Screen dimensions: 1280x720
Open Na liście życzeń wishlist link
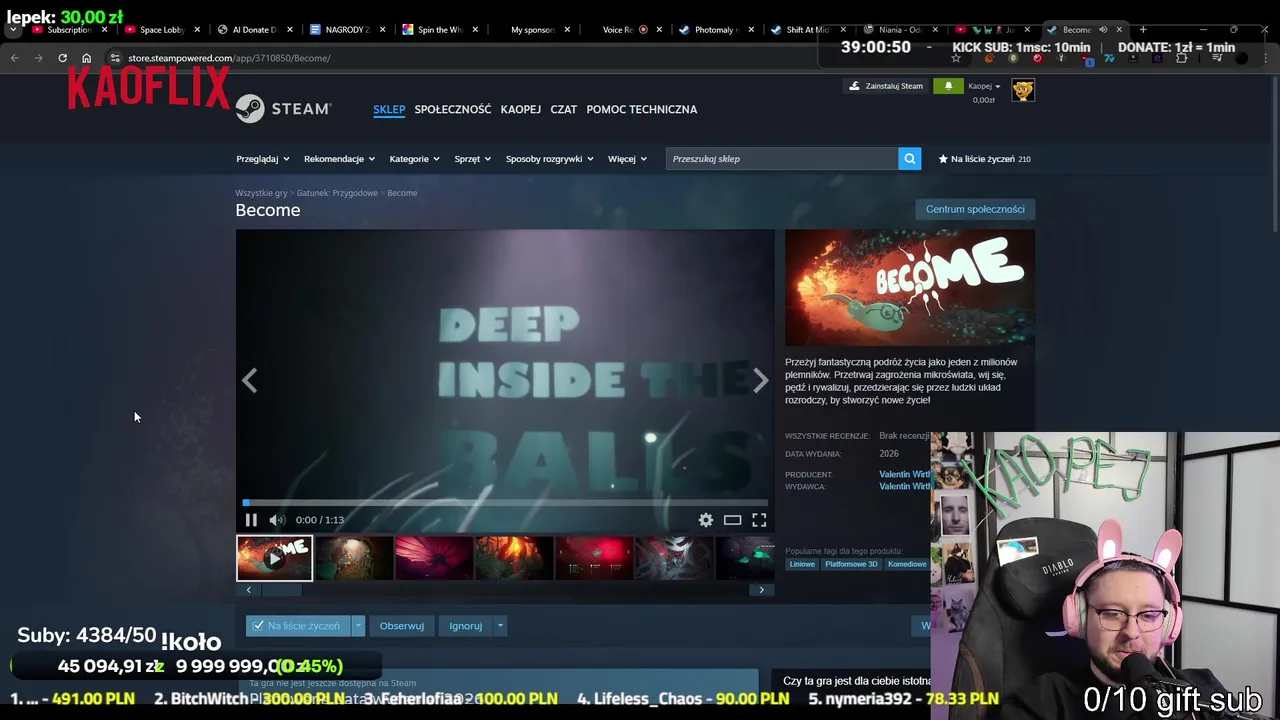(x=984, y=159)
